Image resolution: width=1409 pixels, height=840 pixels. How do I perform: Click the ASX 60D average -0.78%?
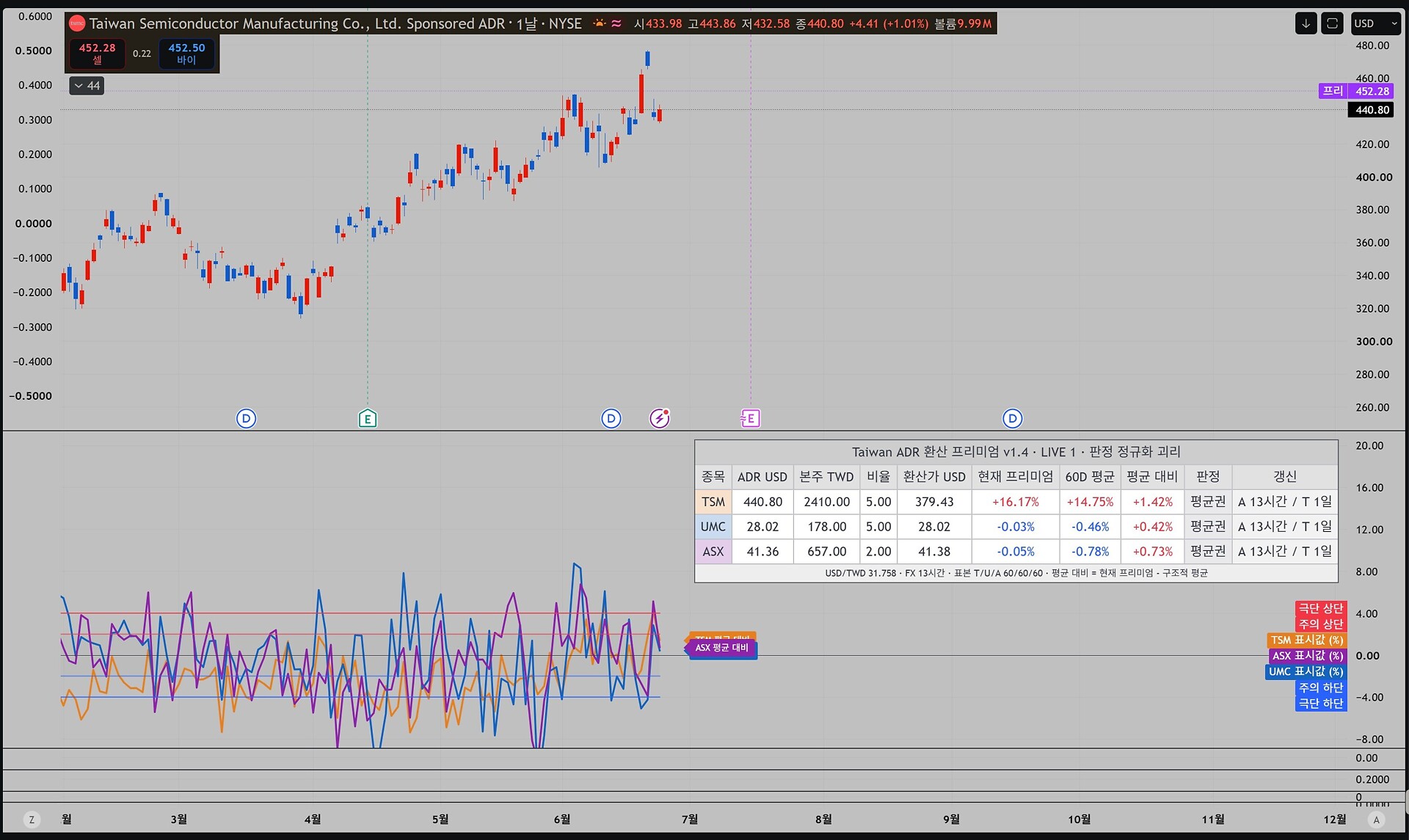coord(1090,552)
